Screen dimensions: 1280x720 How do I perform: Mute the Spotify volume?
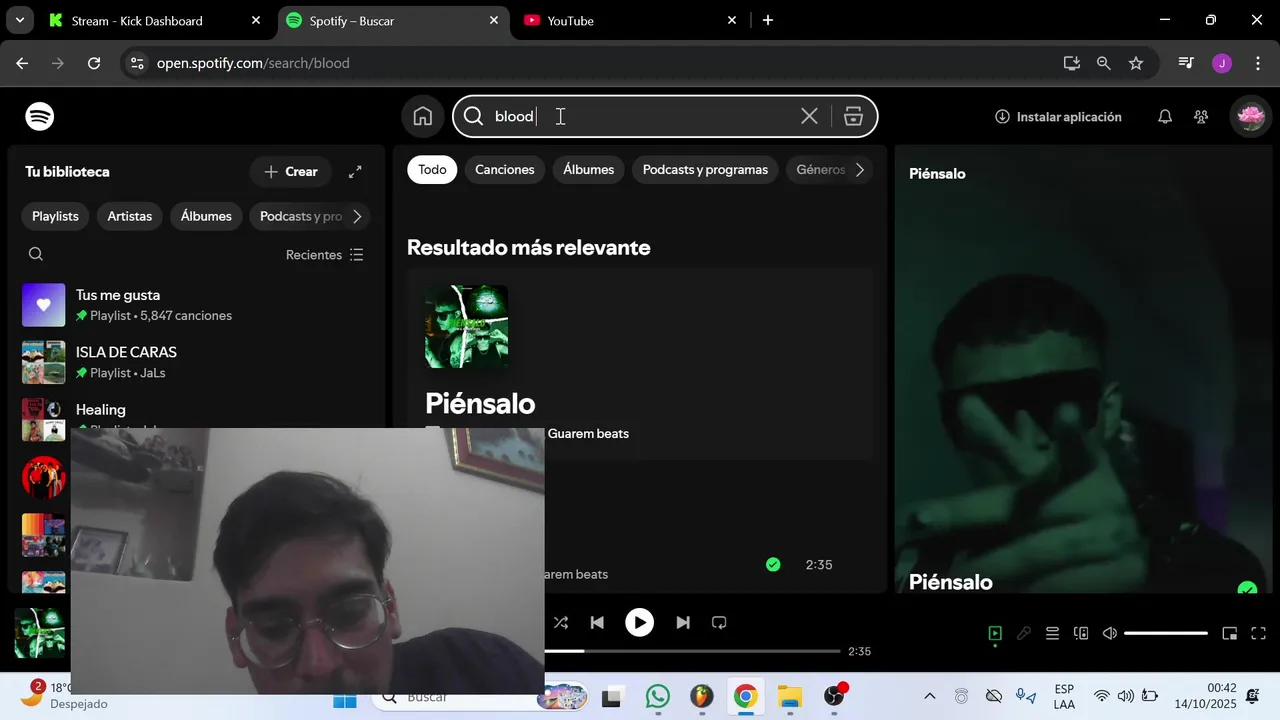[x=1110, y=633]
